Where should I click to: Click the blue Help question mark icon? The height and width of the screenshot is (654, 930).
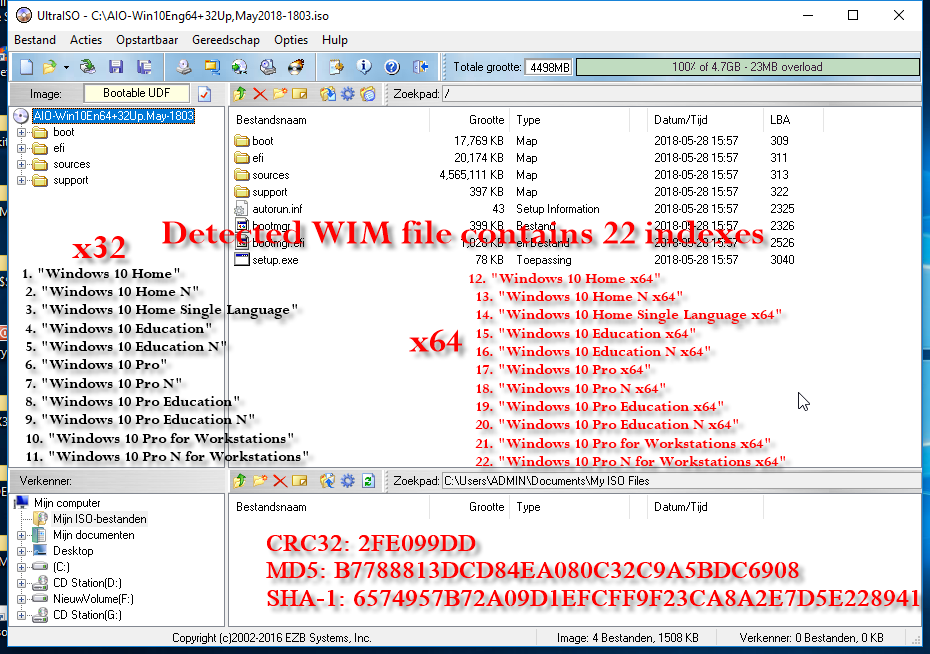[392, 67]
